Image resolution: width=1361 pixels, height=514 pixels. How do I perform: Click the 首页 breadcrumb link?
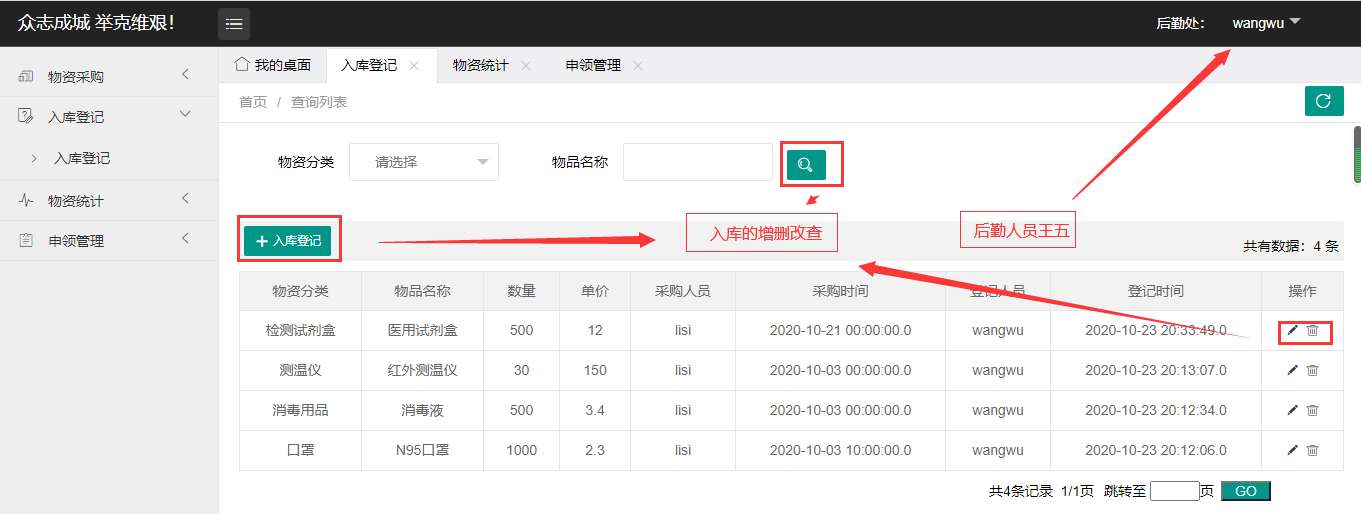point(253,102)
